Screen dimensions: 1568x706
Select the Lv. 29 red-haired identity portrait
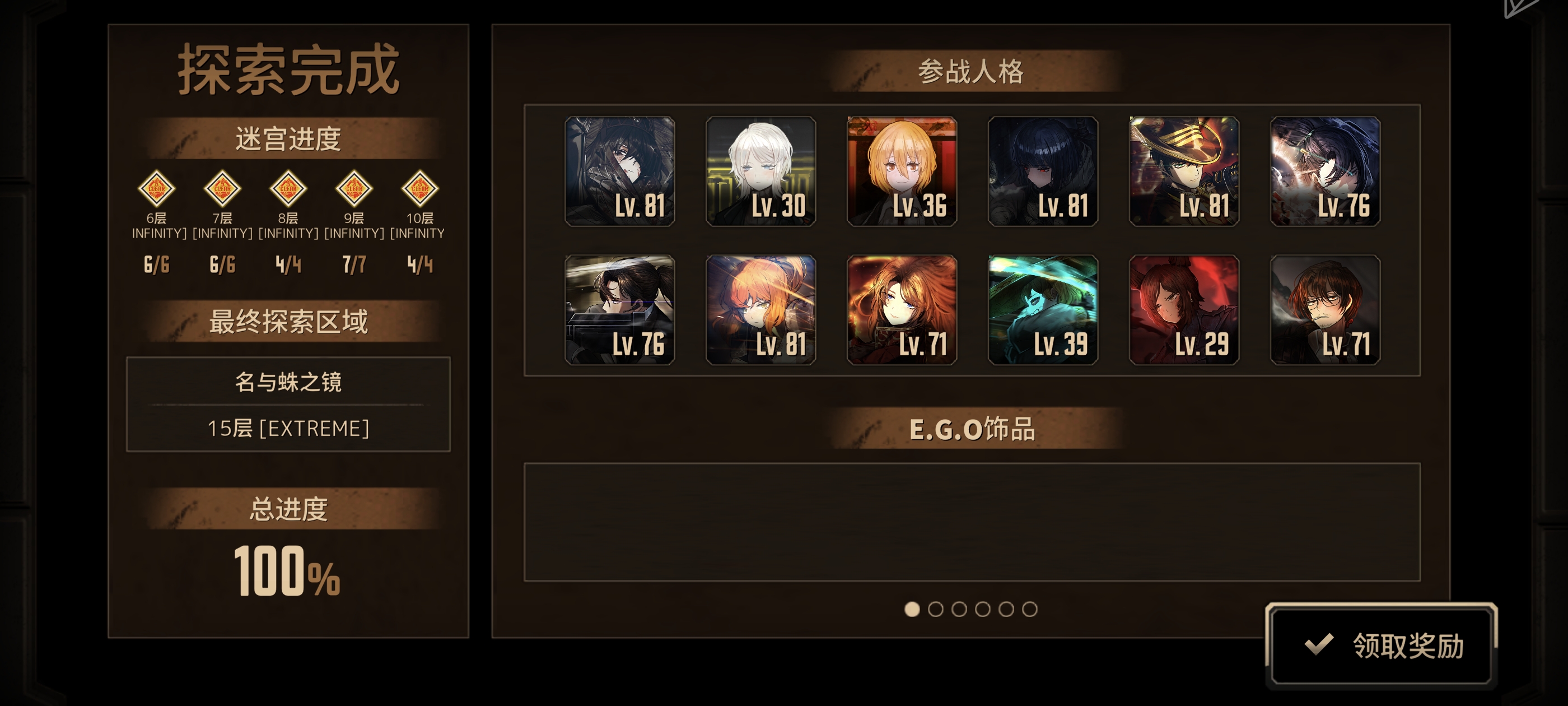1184,309
